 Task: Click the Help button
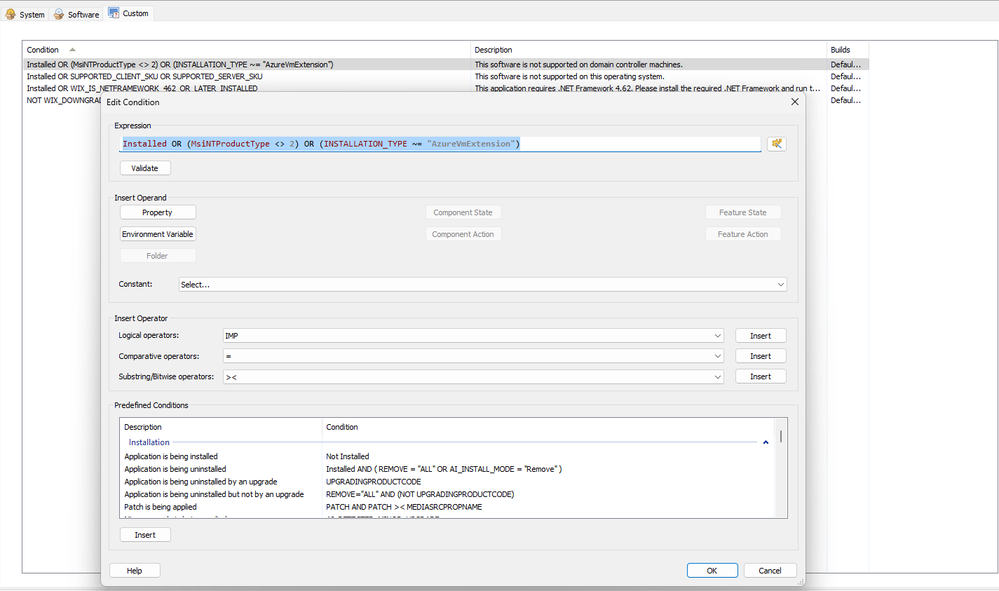tap(134, 571)
